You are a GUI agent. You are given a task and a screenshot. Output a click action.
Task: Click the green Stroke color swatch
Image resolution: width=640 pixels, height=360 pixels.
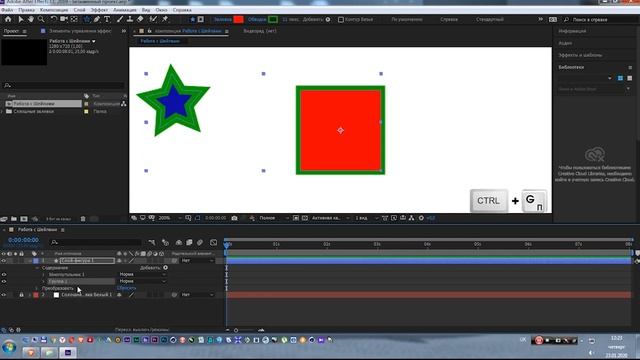(x=273, y=20)
